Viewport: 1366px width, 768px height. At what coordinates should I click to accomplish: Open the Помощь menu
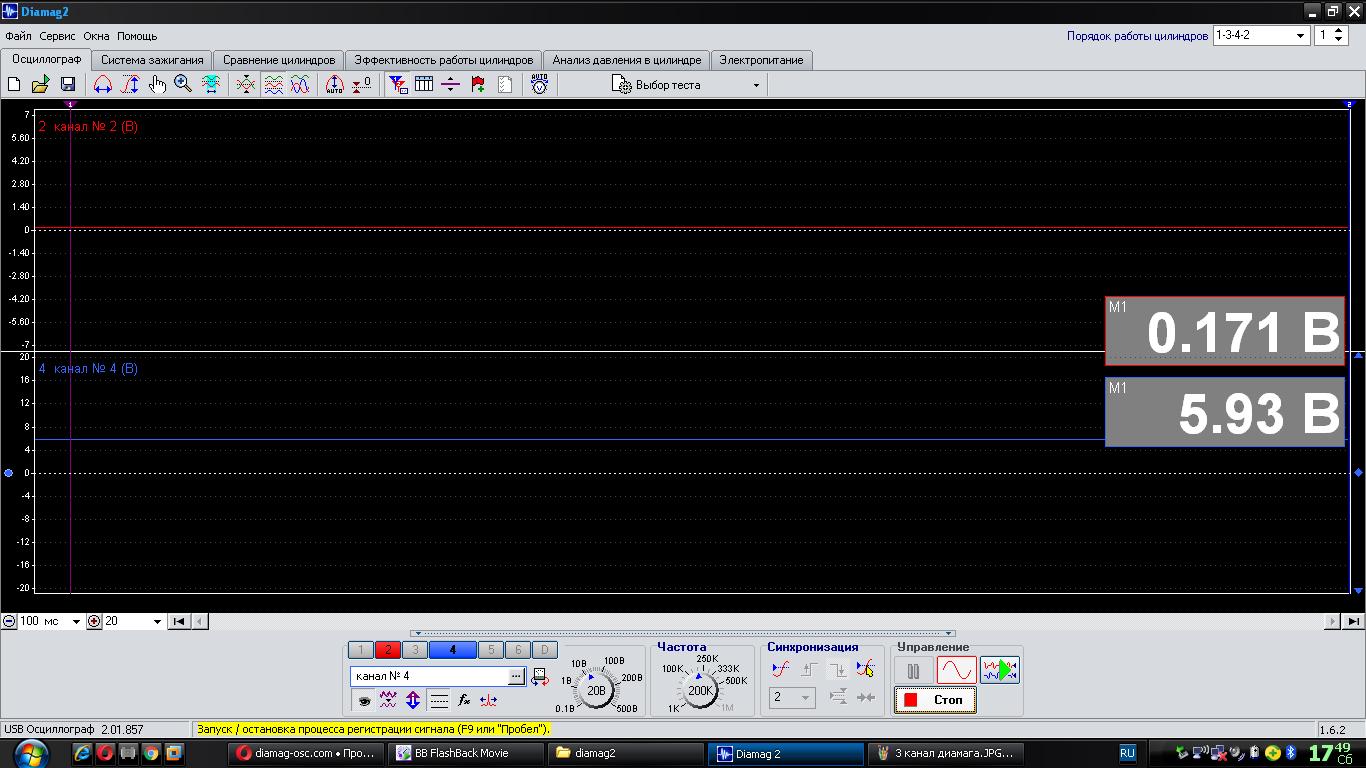pos(137,36)
